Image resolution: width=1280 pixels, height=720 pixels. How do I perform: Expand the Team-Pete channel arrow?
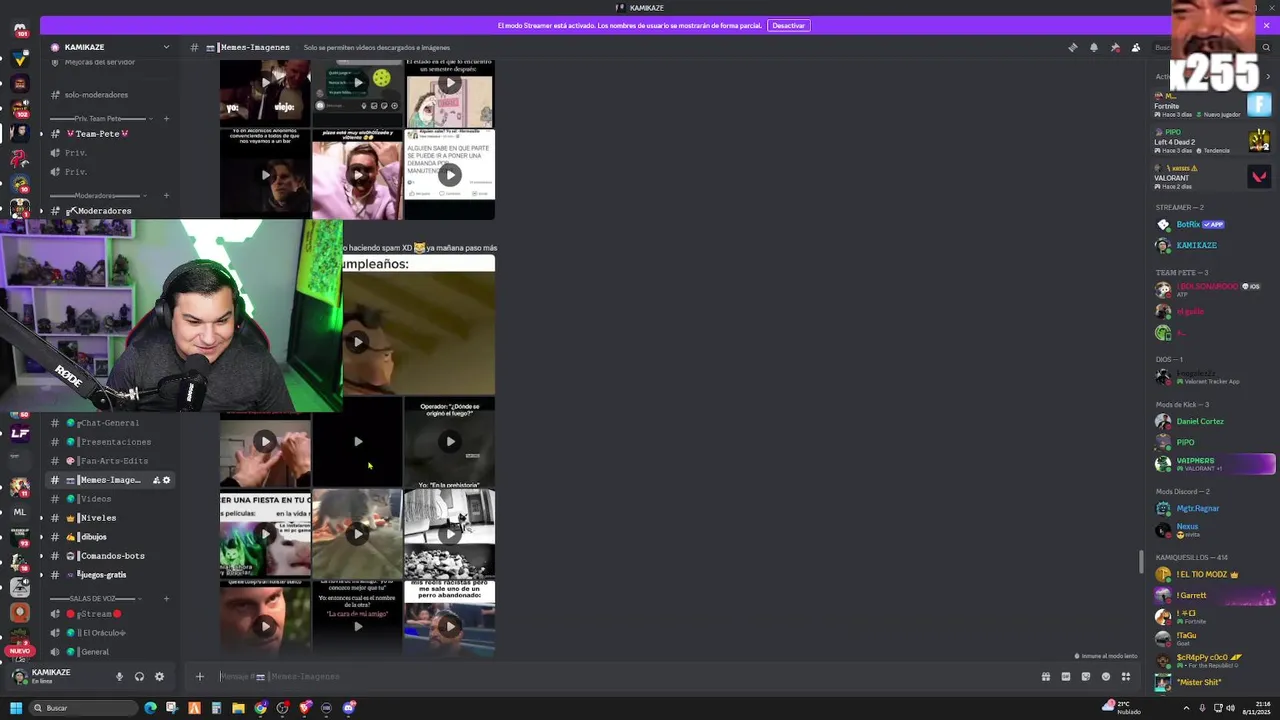41,134
